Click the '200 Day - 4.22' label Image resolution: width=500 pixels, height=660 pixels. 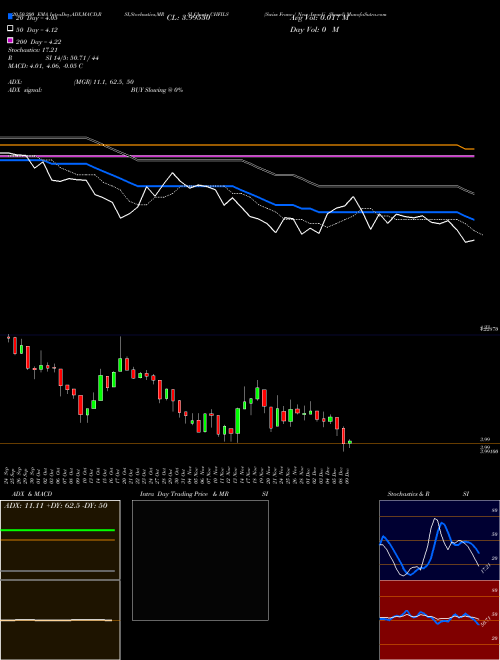click(39, 42)
